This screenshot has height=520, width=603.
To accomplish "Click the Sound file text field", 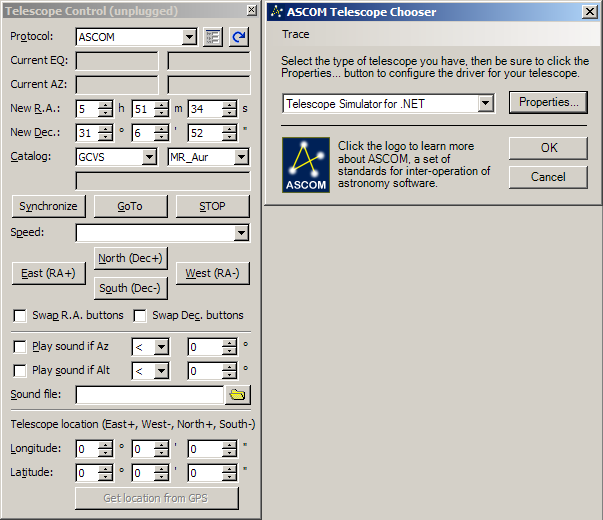I will pyautogui.click(x=150, y=395).
